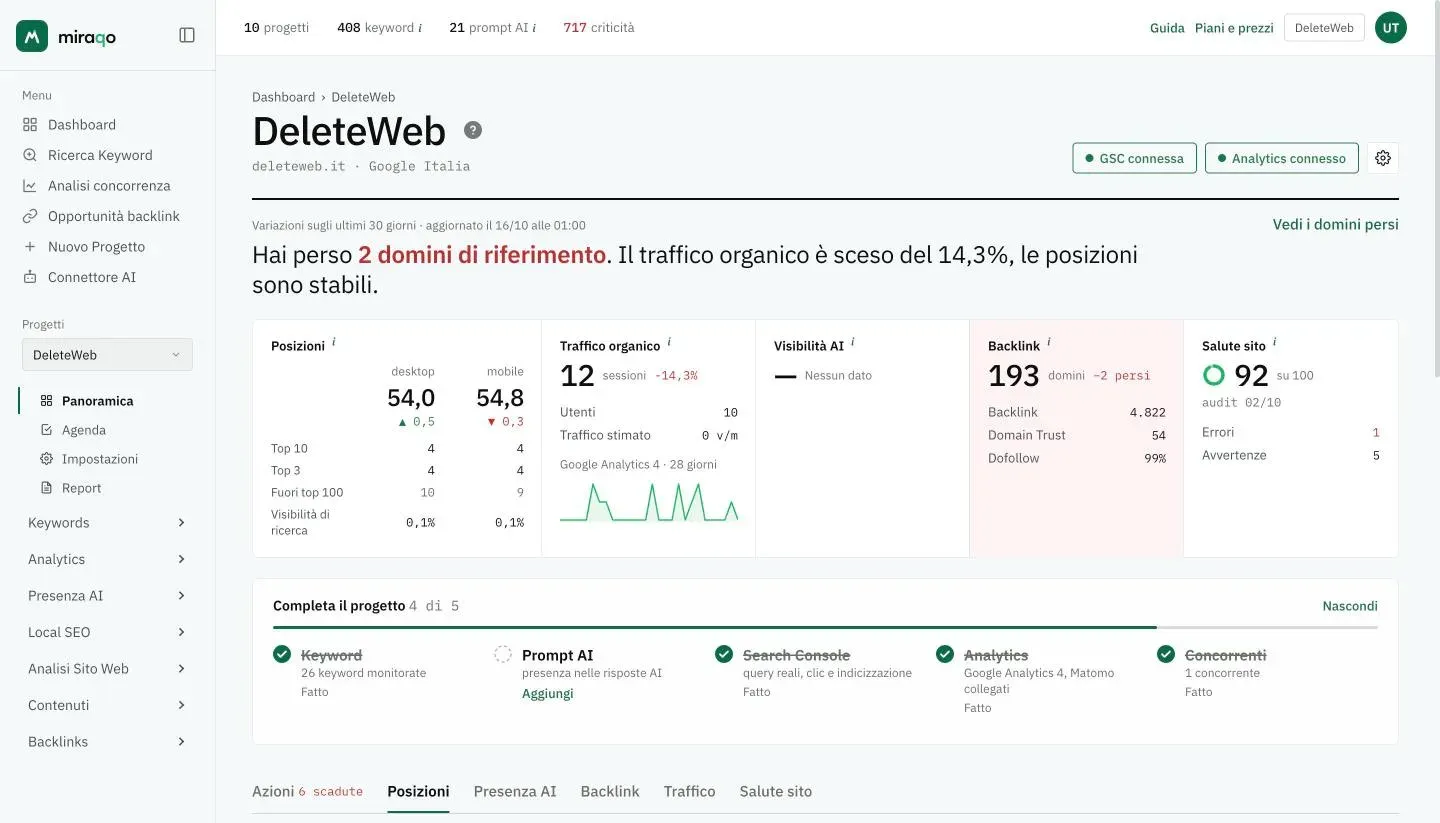Click info icon next to Posizioni card
Viewport: 1440px width, 823px height.
(x=334, y=342)
